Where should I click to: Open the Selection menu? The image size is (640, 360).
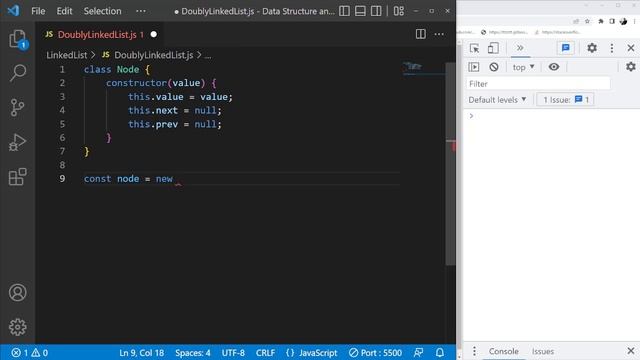[102, 11]
